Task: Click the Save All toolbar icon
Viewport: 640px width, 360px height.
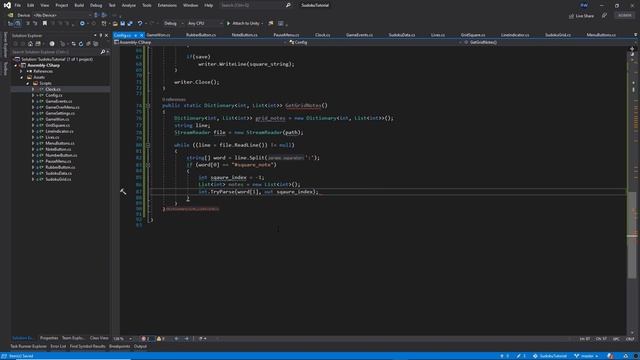Action: [x=130, y=24]
